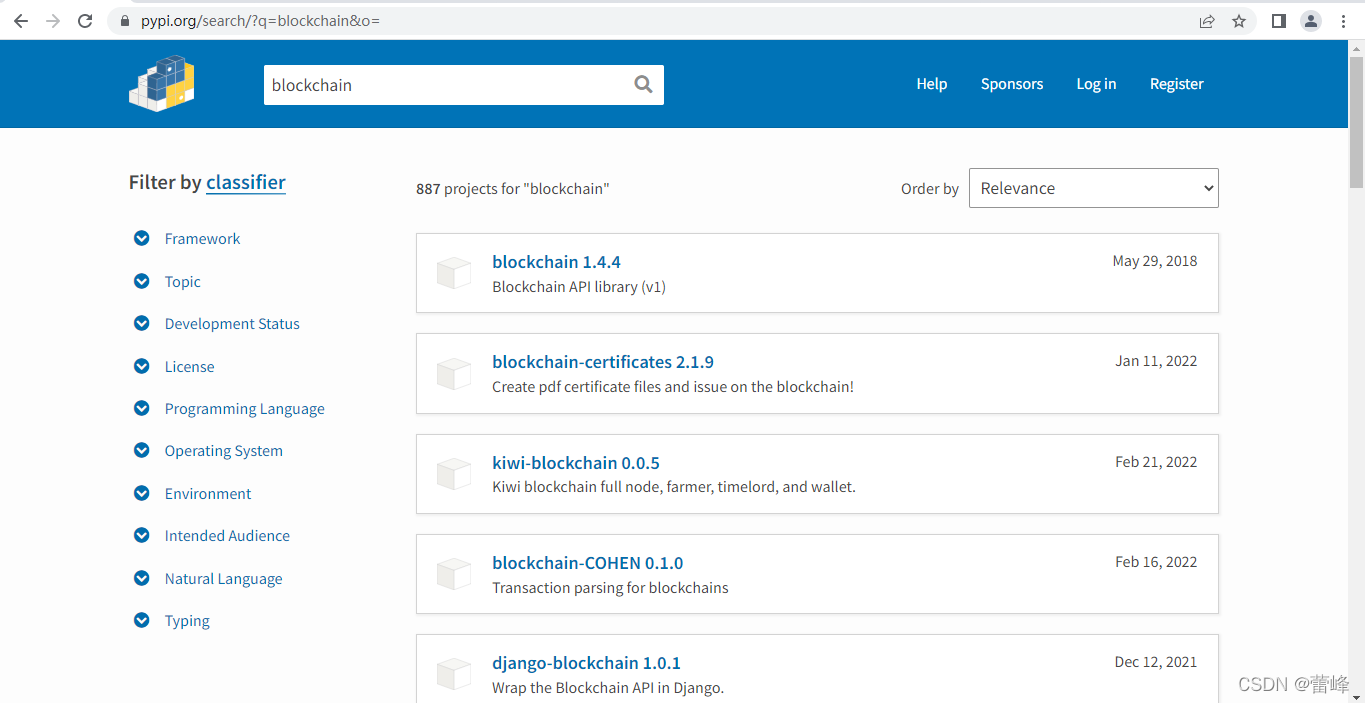Expand the Topic filter chevron
The width and height of the screenshot is (1365, 703).
click(142, 281)
